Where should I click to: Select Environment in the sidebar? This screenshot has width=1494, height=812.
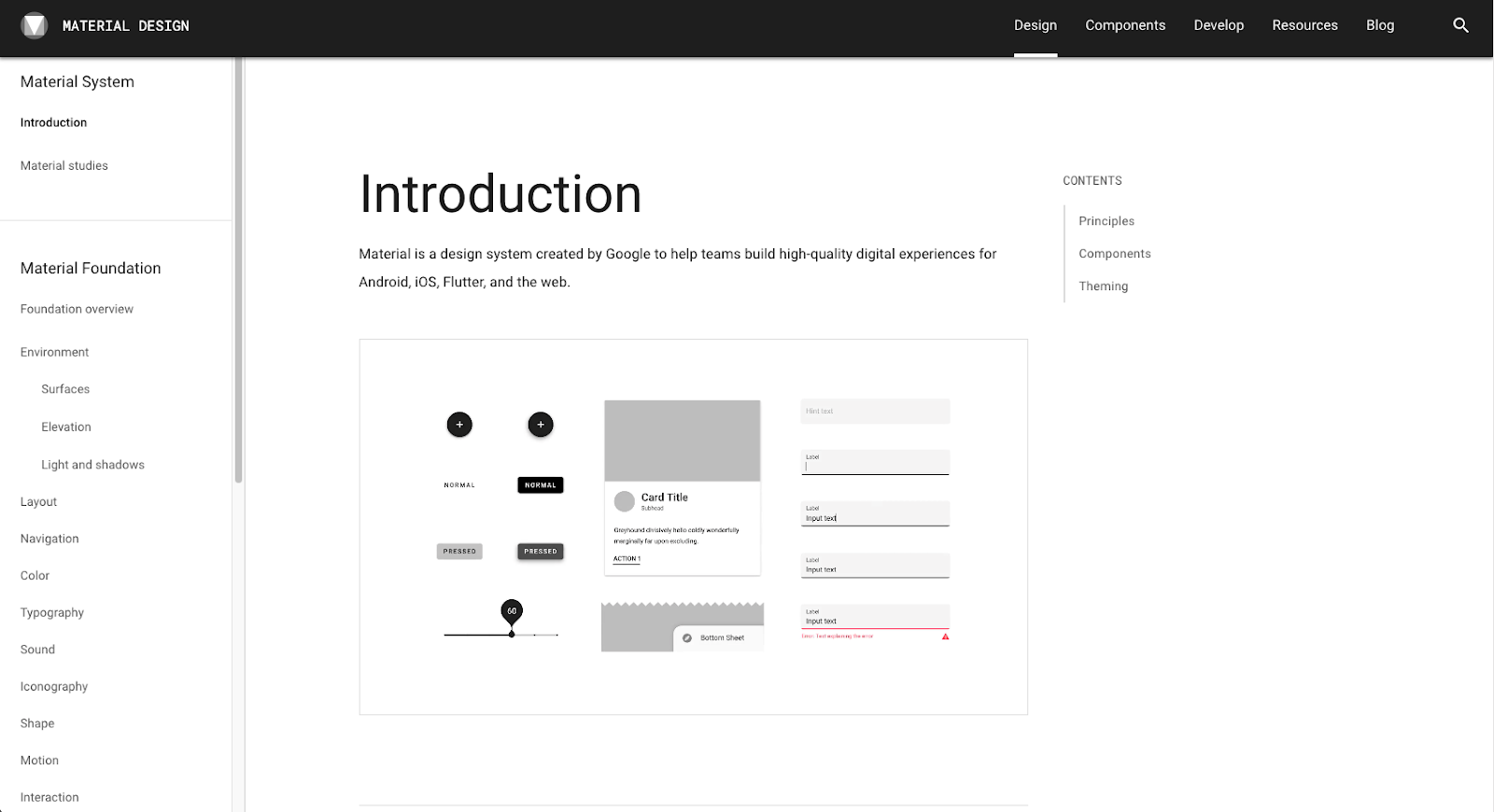(x=55, y=352)
